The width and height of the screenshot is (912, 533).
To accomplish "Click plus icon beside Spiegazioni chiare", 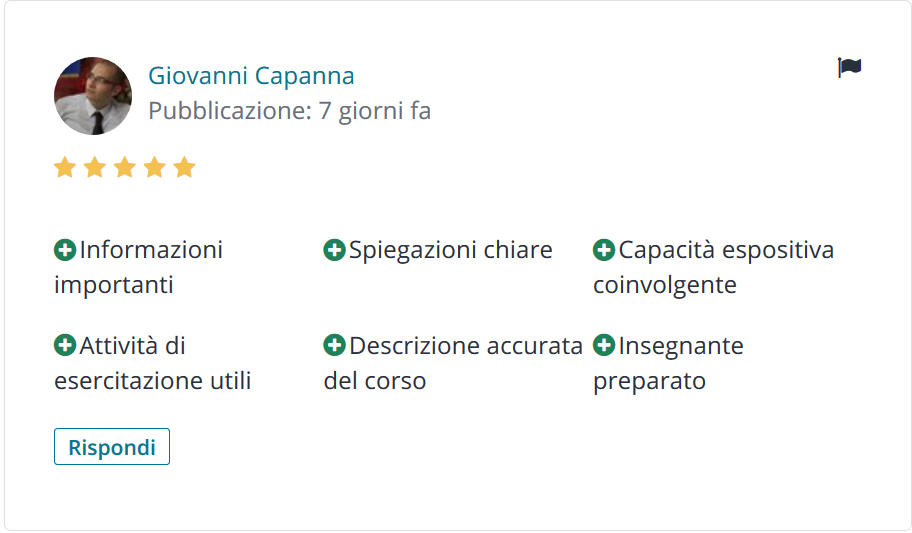I will point(334,250).
